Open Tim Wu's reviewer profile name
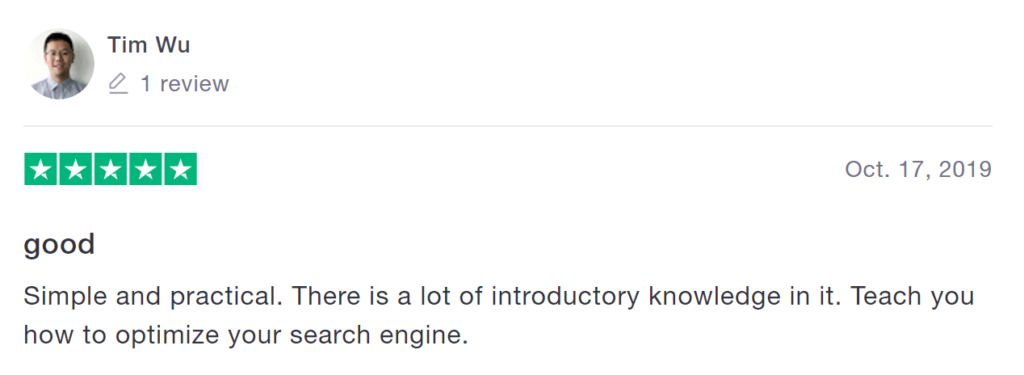 (x=149, y=45)
